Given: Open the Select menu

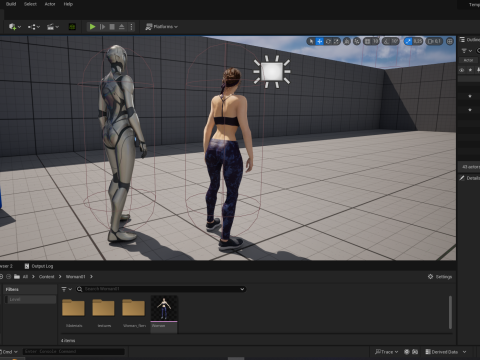Looking at the screenshot, I should pyautogui.click(x=30, y=4).
